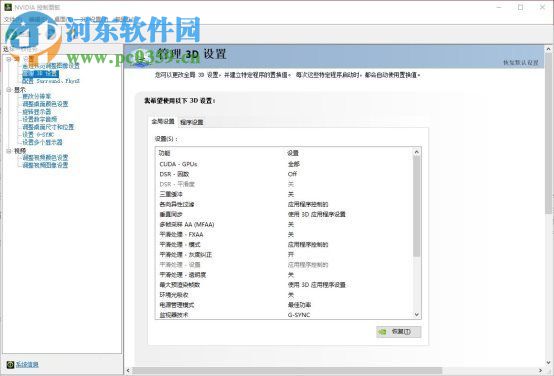Image resolution: width=554 pixels, height=376 pixels.
Task: Select the 垂直同步 row
Action: tap(284, 214)
